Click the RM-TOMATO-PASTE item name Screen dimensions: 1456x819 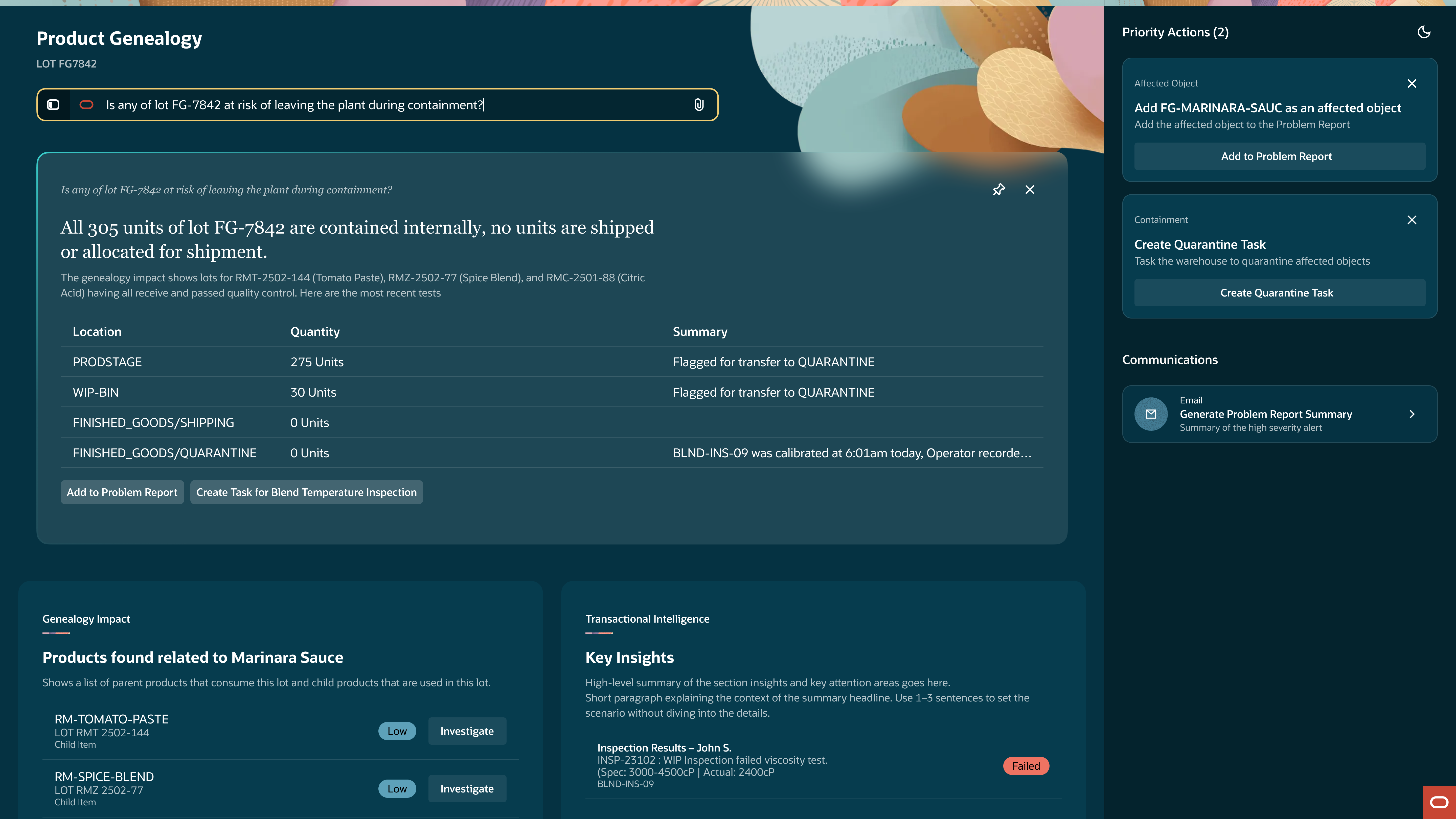pyautogui.click(x=111, y=719)
